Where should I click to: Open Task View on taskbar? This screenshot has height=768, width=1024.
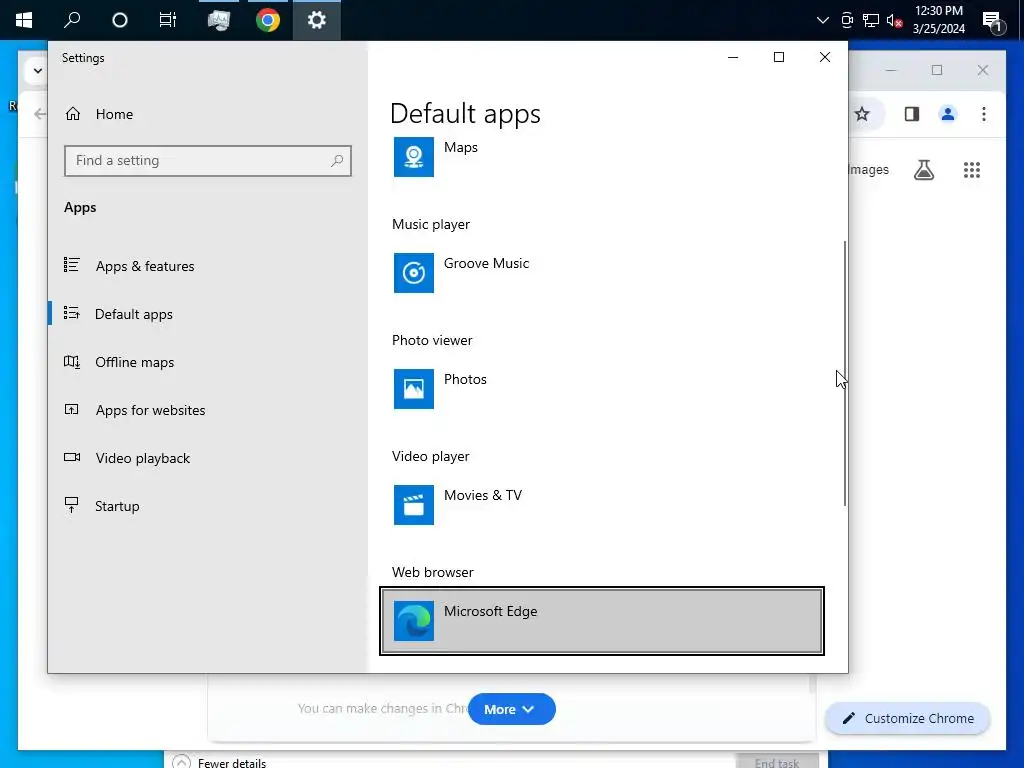(168, 20)
